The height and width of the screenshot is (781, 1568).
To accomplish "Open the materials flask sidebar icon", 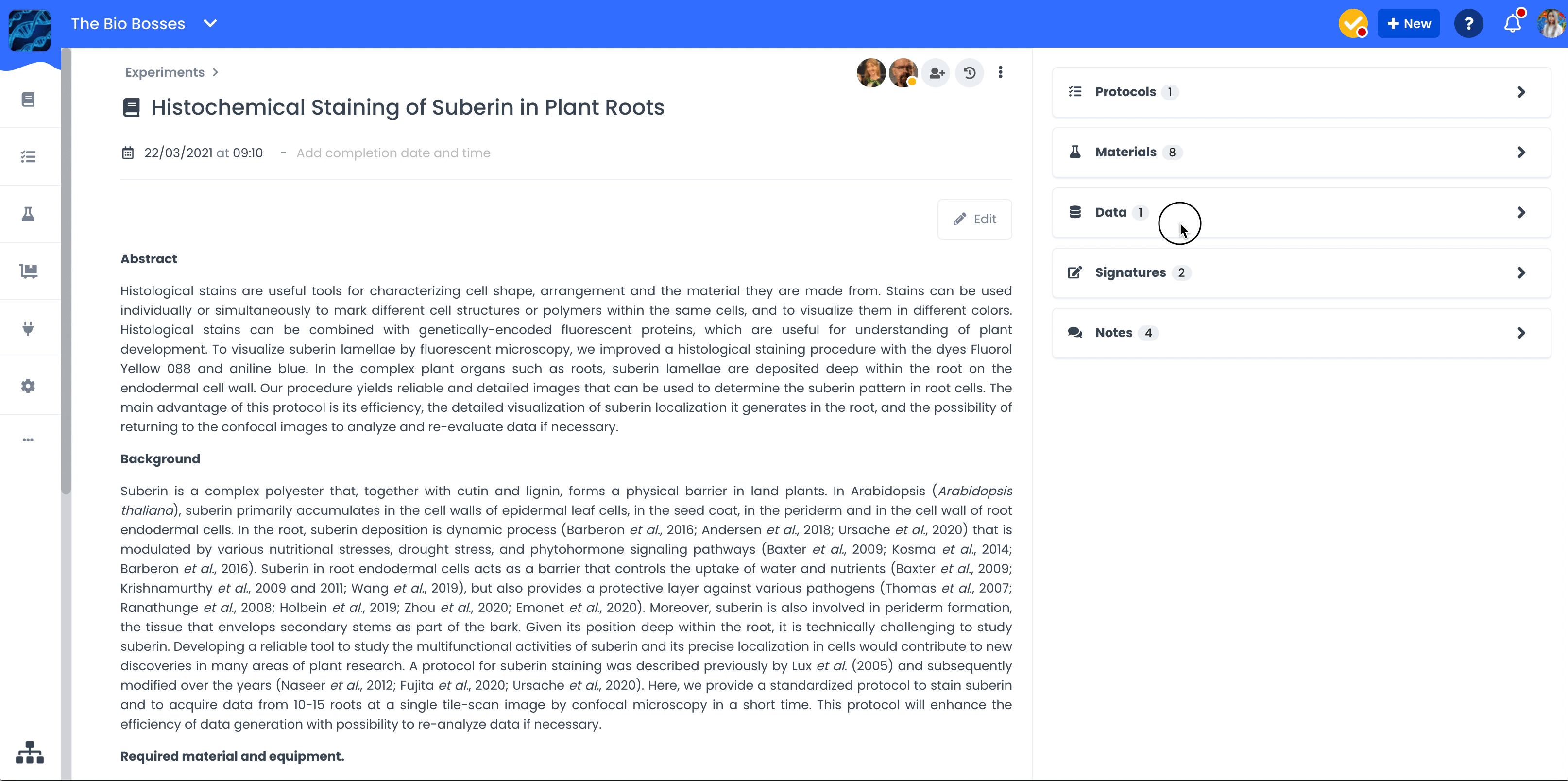I will click(28, 214).
